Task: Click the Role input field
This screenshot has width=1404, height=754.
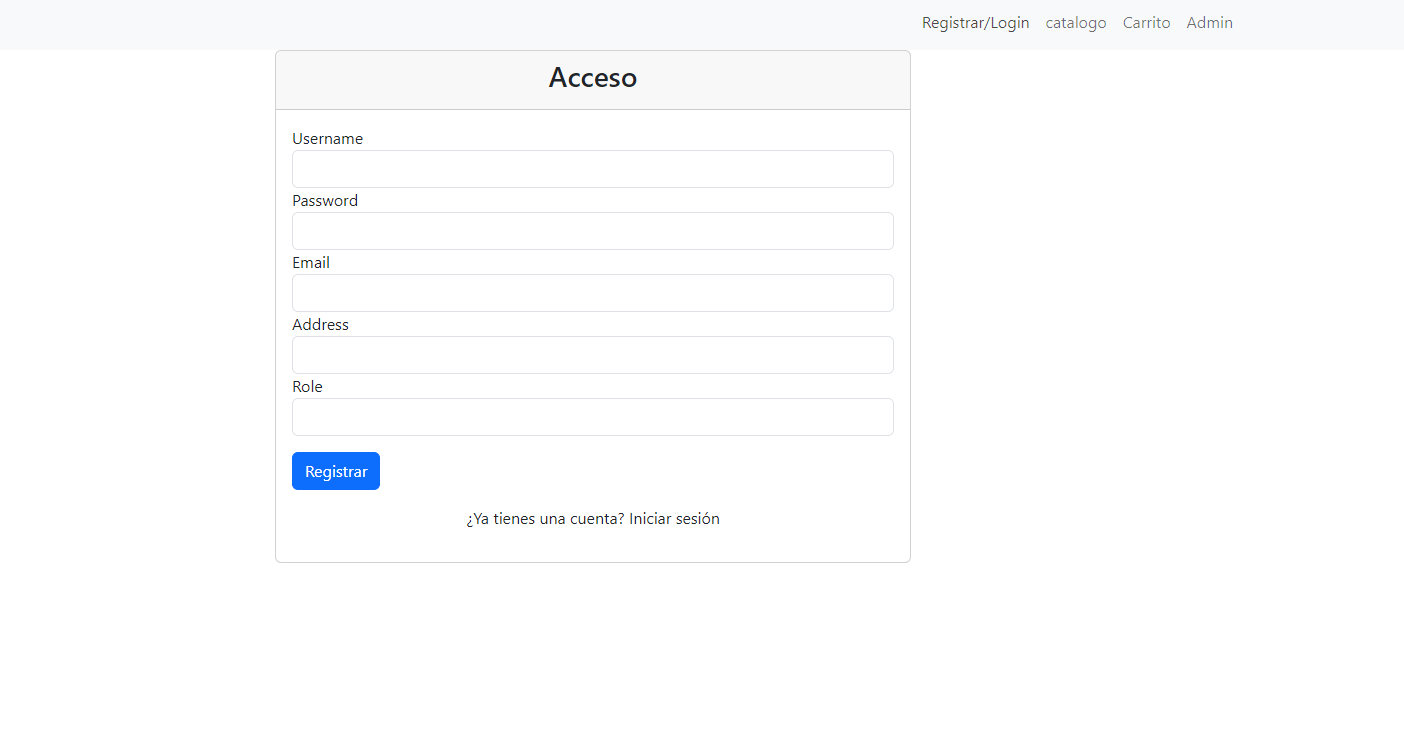Action: click(592, 417)
